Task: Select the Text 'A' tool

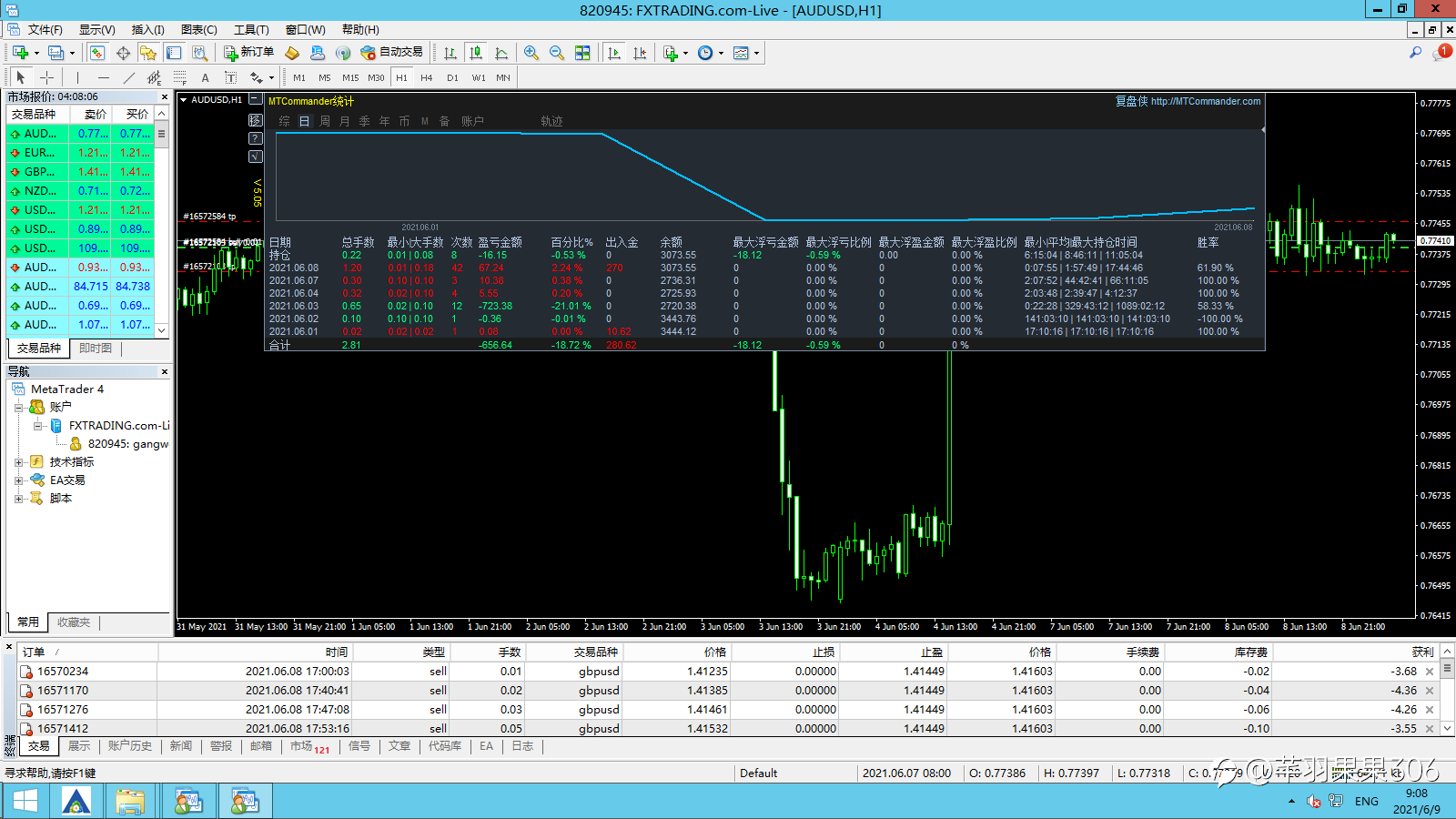Action: coord(206,77)
